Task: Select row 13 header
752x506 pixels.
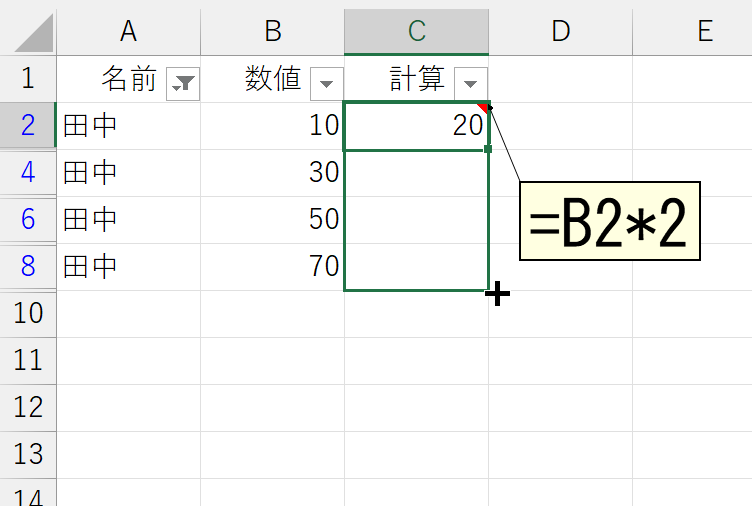Action: point(28,454)
